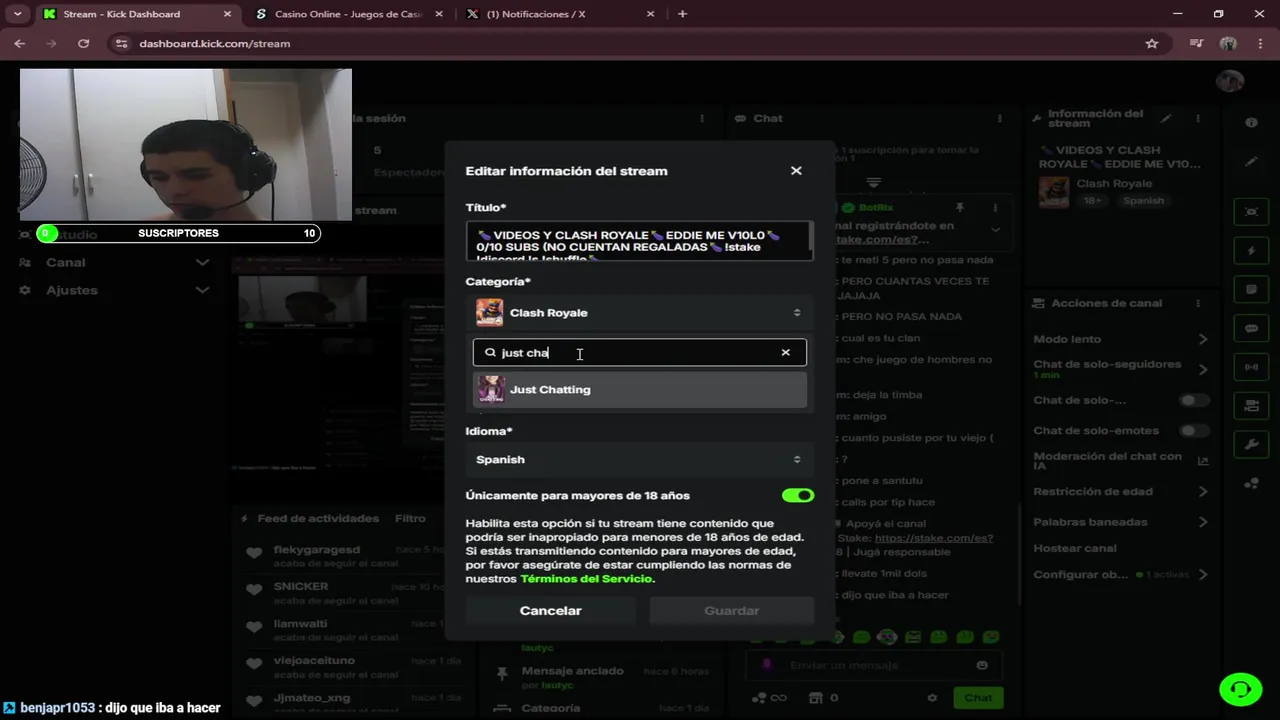
Task: Click the address bar URL
Action: 214,44
